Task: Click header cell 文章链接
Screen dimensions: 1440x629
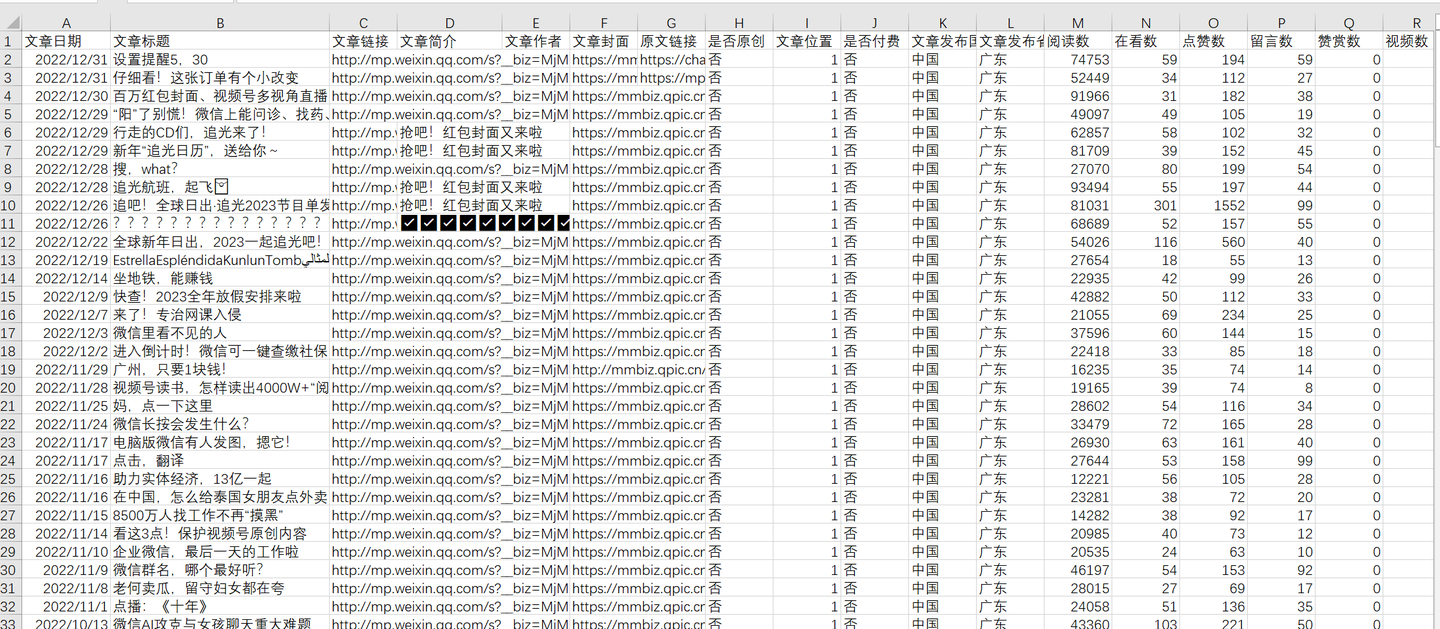Action: (363, 41)
